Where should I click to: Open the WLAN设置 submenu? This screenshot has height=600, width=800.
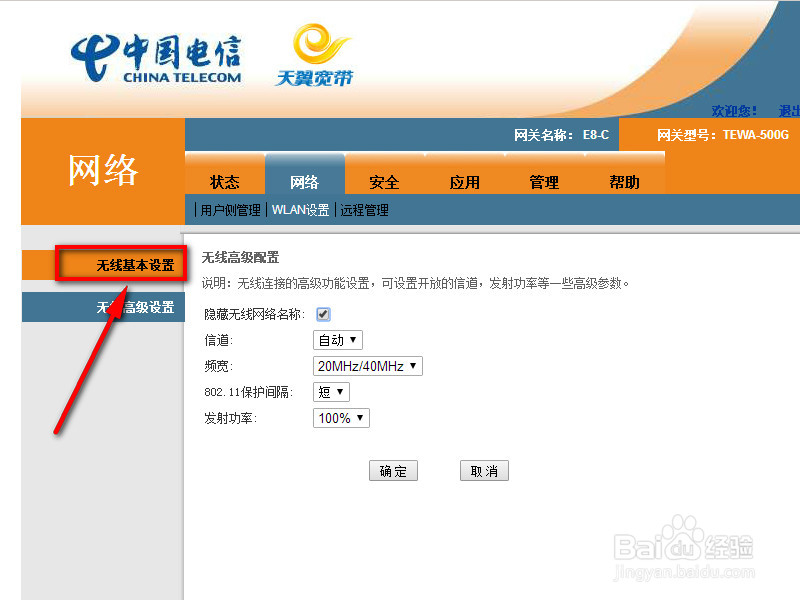click(301, 210)
